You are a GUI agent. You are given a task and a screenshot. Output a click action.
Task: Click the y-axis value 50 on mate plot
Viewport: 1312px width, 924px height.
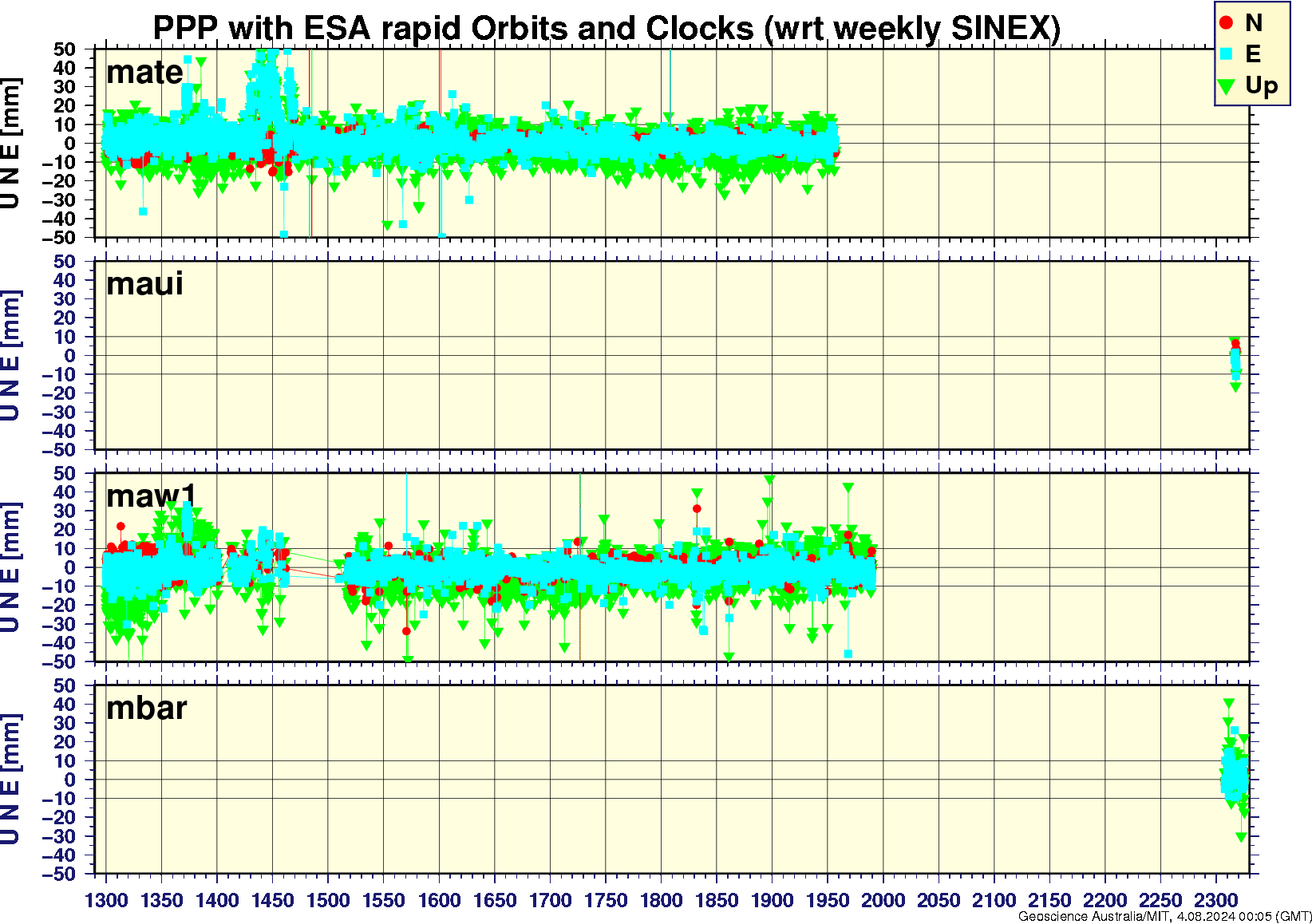(65, 49)
